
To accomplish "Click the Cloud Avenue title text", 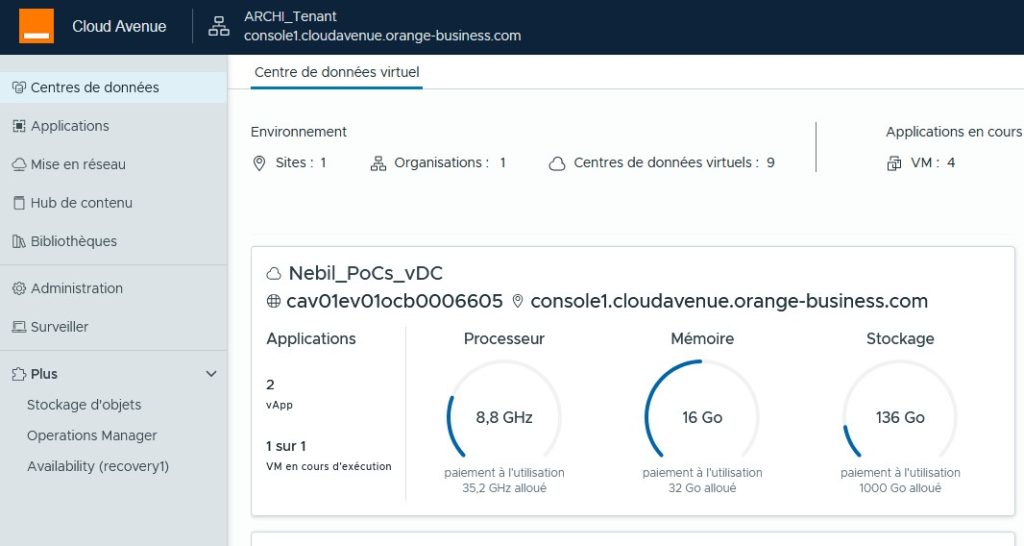I will (x=119, y=27).
